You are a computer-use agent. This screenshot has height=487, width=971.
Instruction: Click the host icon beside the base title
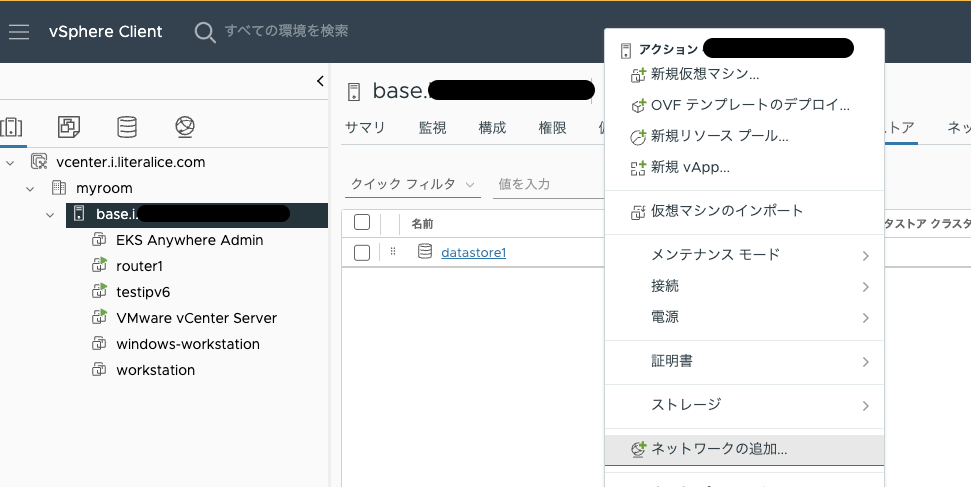(354, 92)
